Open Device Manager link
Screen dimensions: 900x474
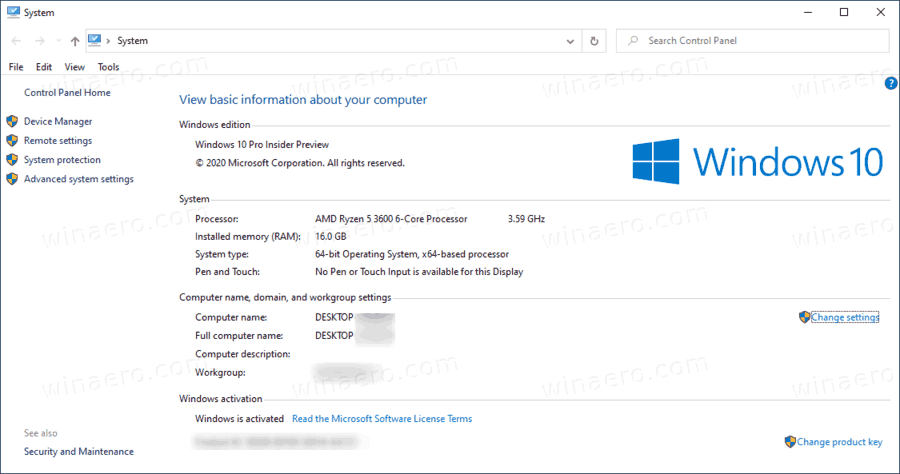tap(58, 122)
